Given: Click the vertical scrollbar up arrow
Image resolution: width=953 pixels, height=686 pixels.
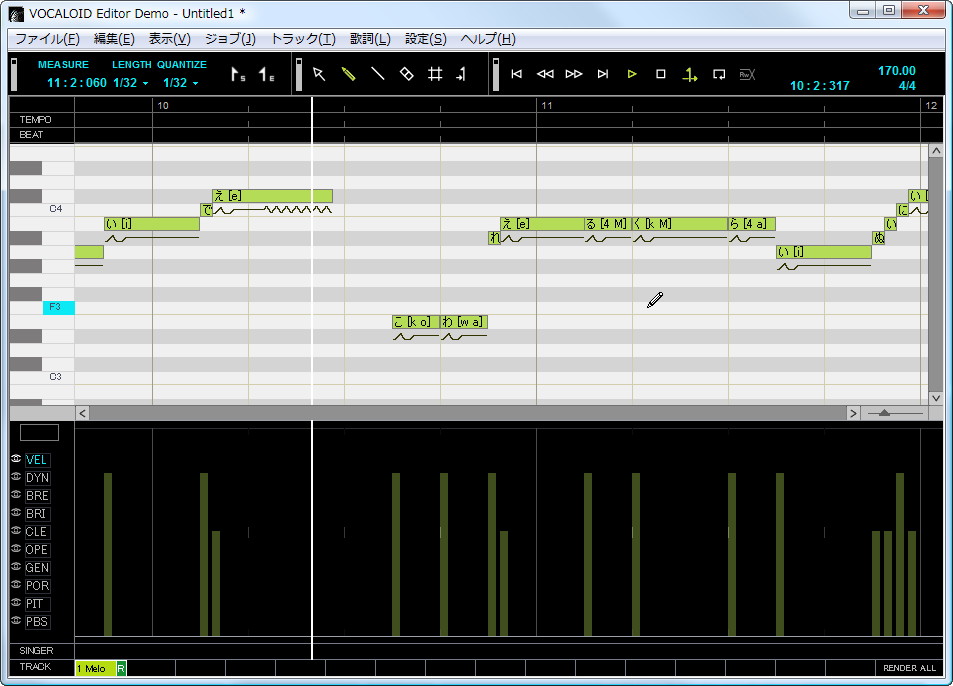Looking at the screenshot, I should pos(936,151).
